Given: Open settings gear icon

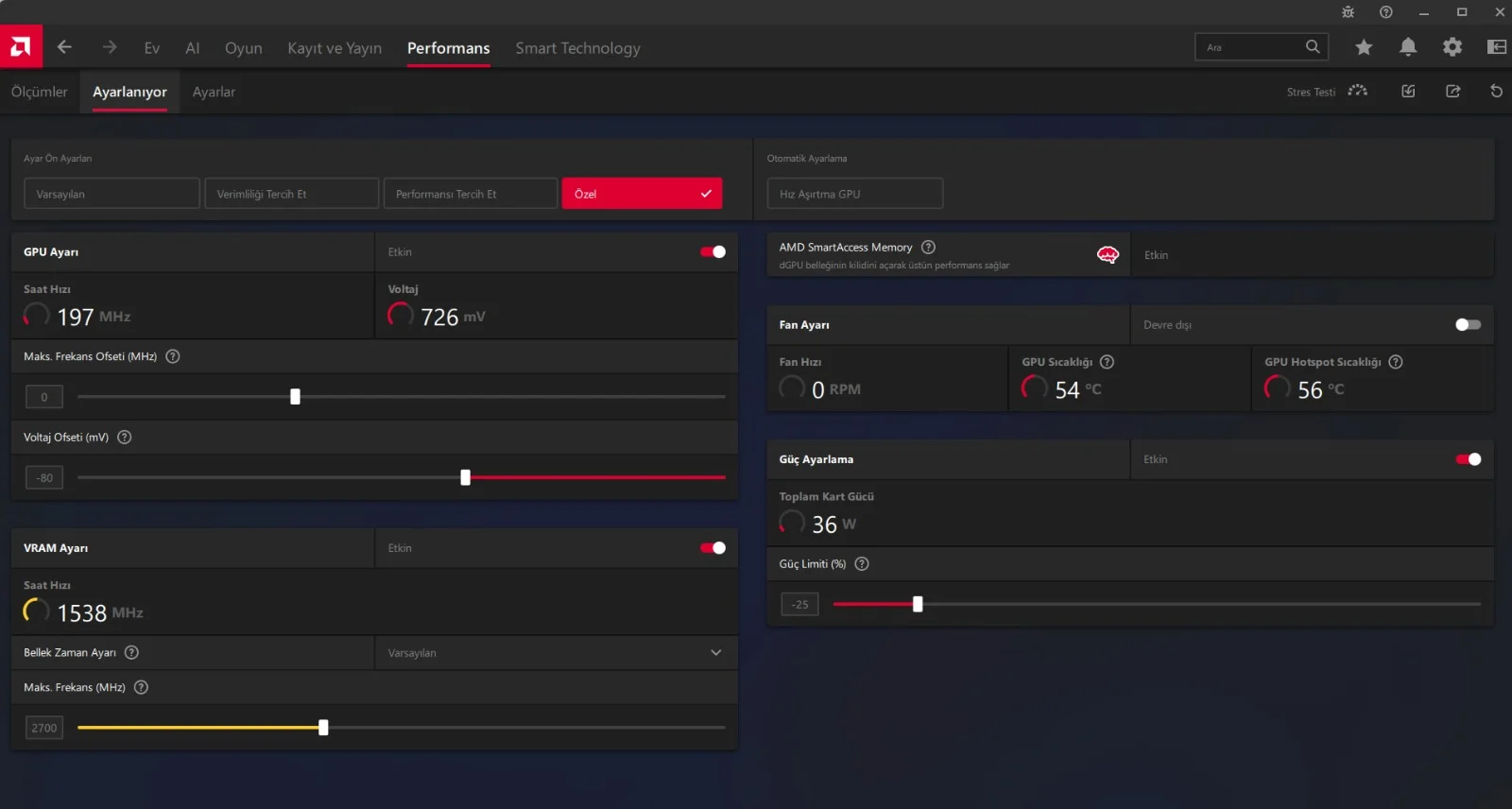Looking at the screenshot, I should point(1452,47).
